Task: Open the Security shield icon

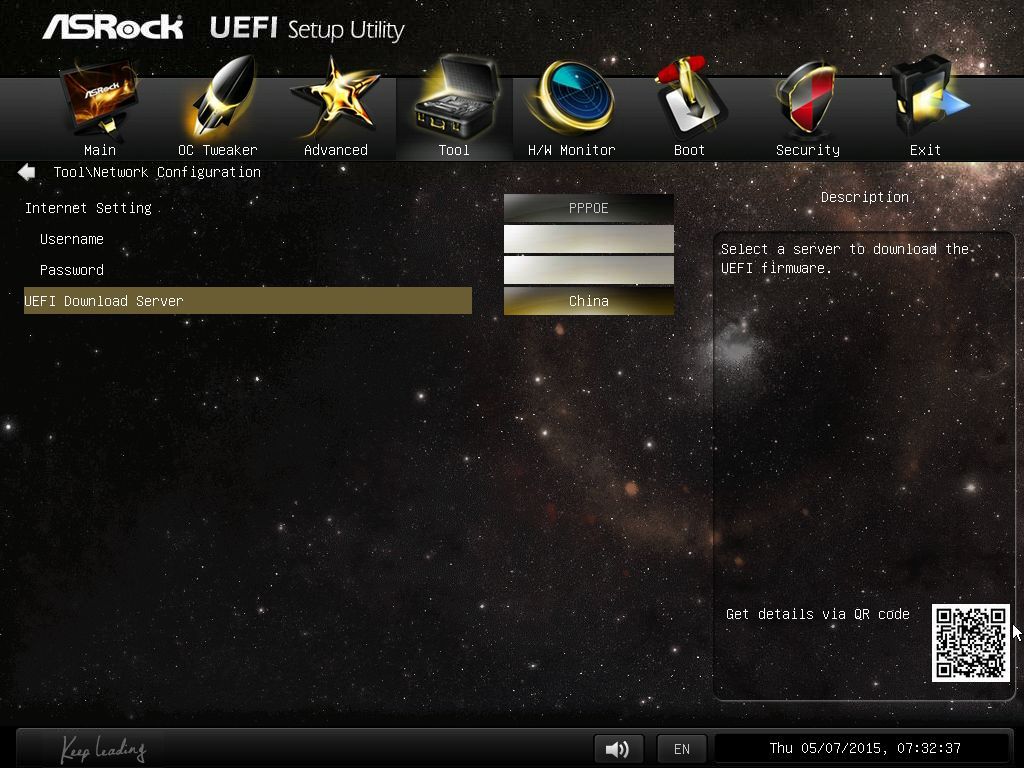Action: tap(807, 98)
